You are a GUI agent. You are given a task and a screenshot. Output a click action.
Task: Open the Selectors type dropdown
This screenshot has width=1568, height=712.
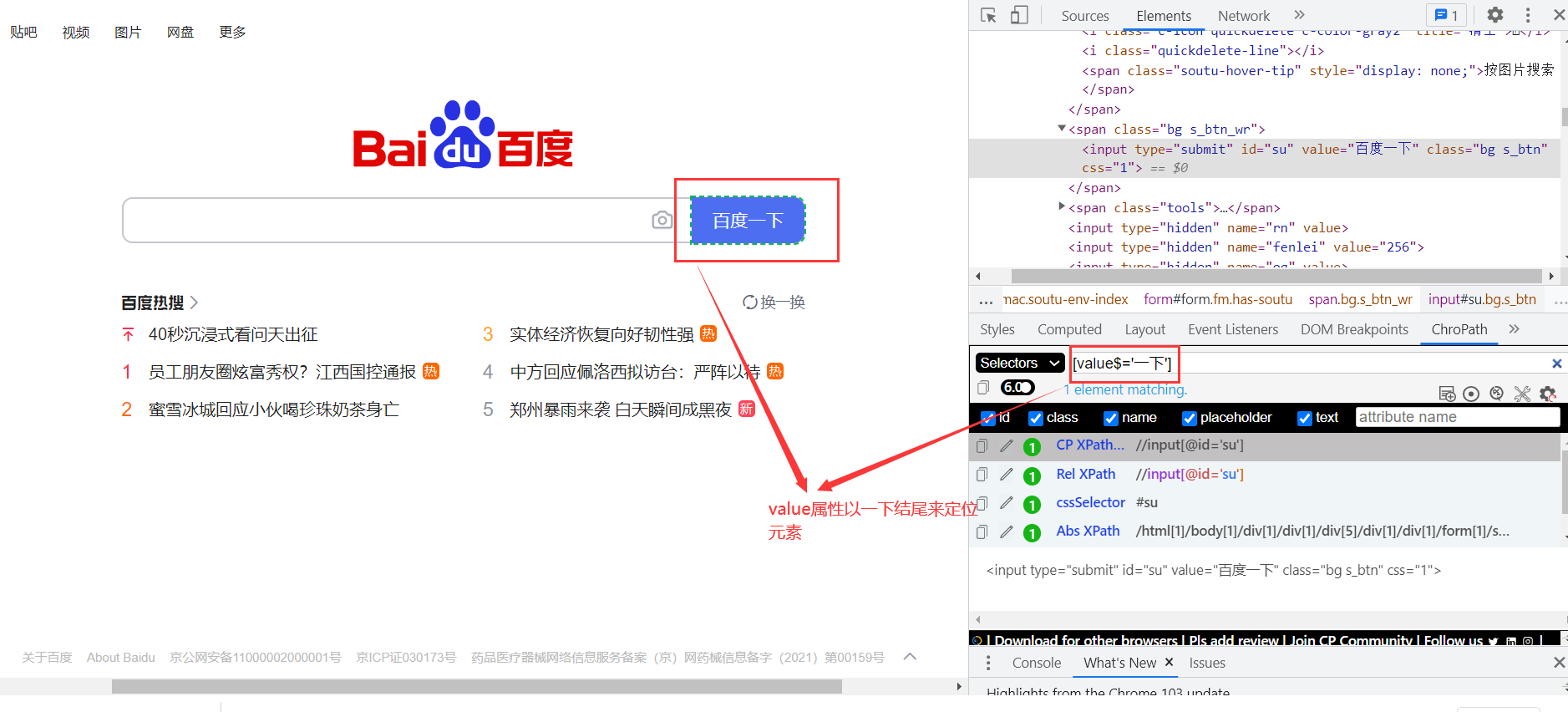coord(1020,363)
